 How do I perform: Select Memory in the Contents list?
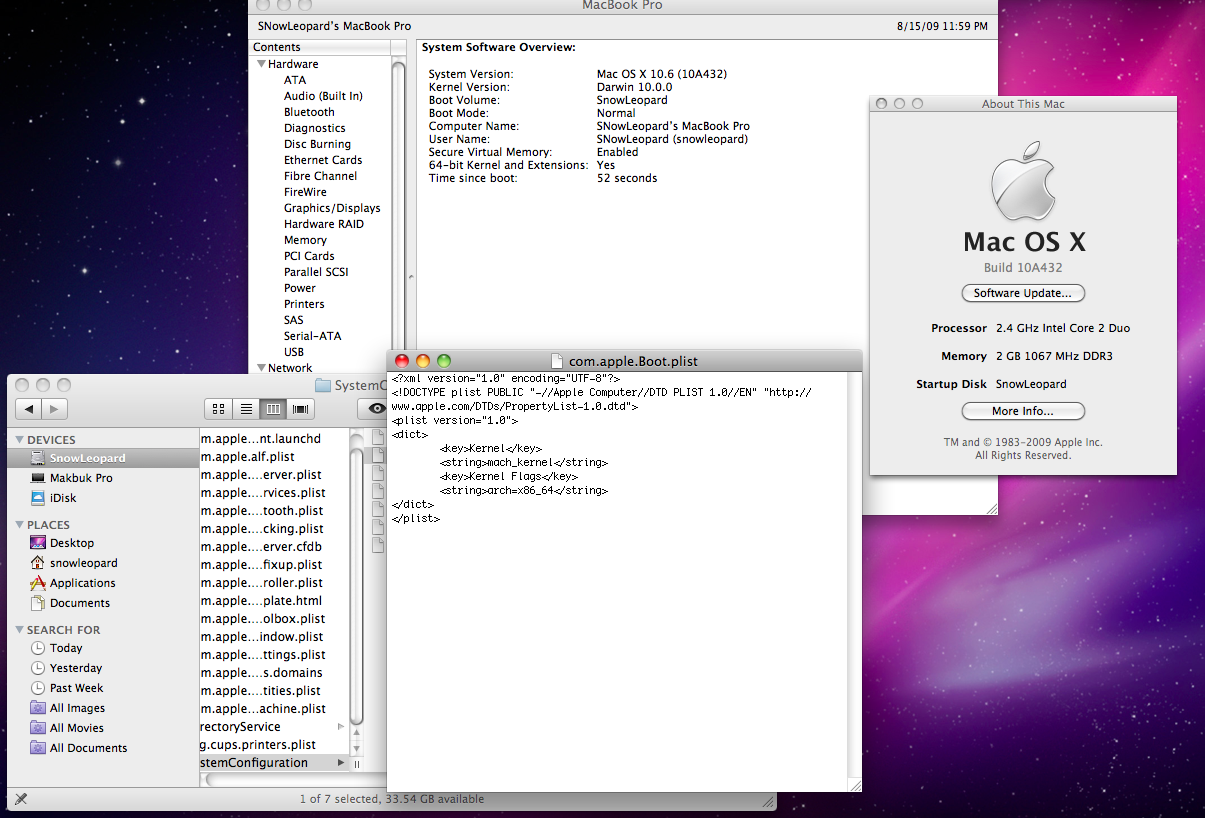[305, 240]
